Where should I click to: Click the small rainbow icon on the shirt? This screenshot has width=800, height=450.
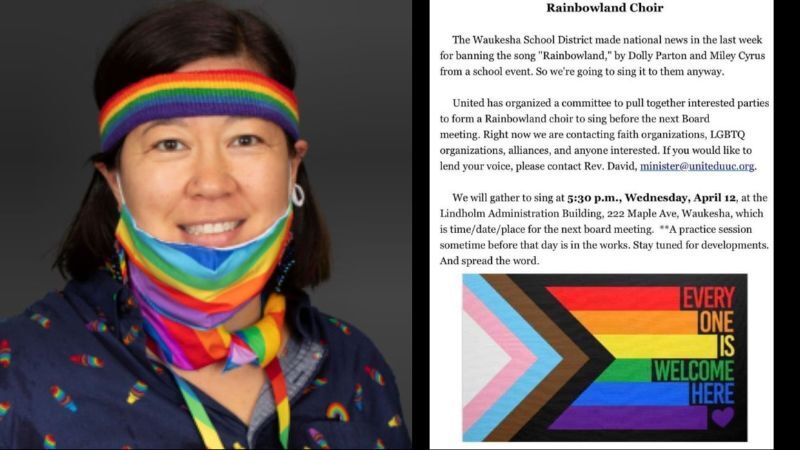pyautogui.click(x=338, y=412)
